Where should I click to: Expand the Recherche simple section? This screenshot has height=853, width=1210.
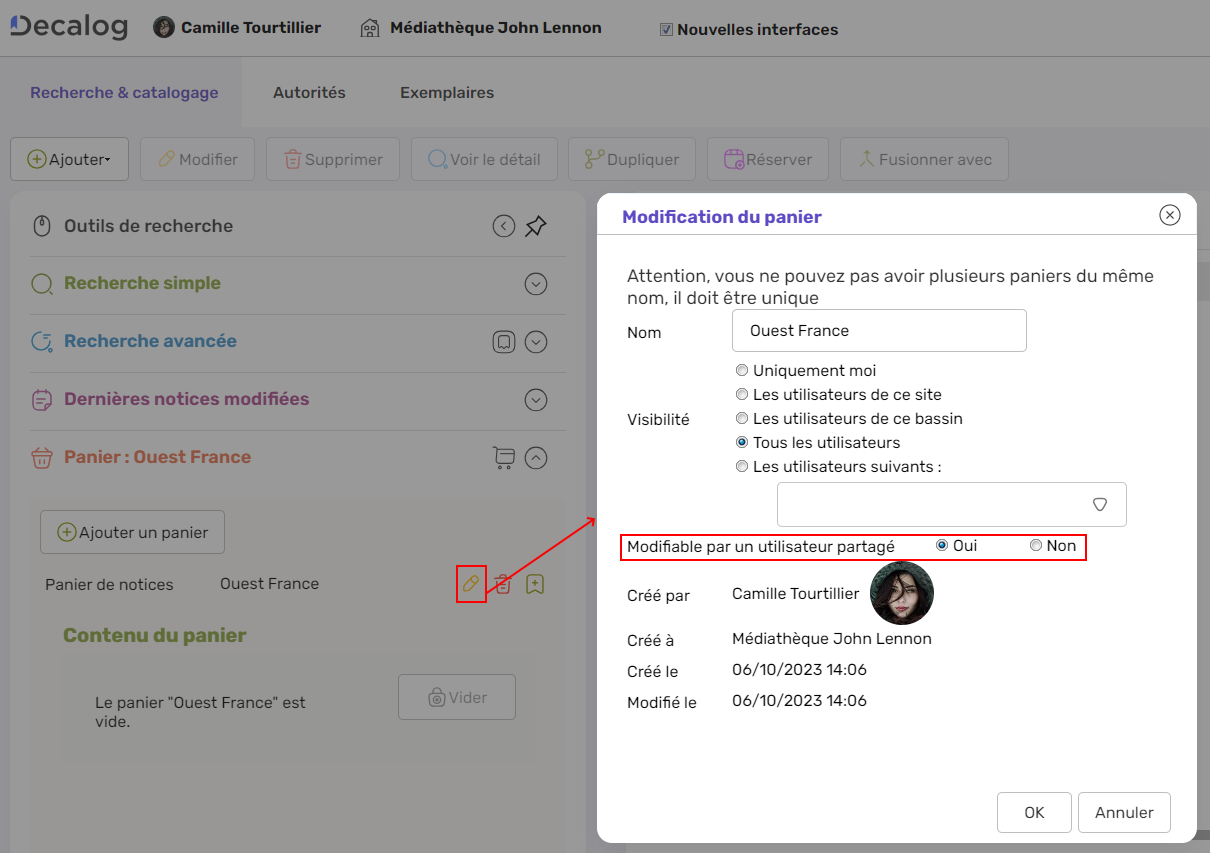click(536, 284)
